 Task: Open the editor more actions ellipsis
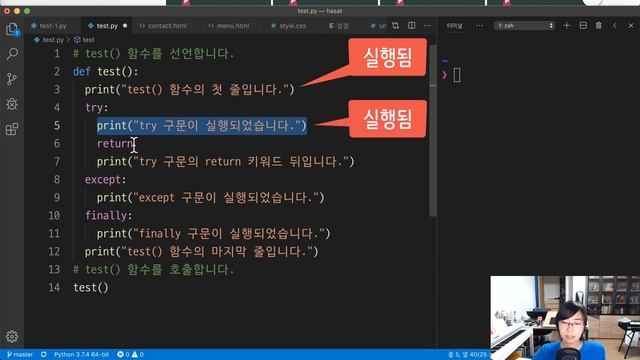pyautogui.click(x=427, y=26)
